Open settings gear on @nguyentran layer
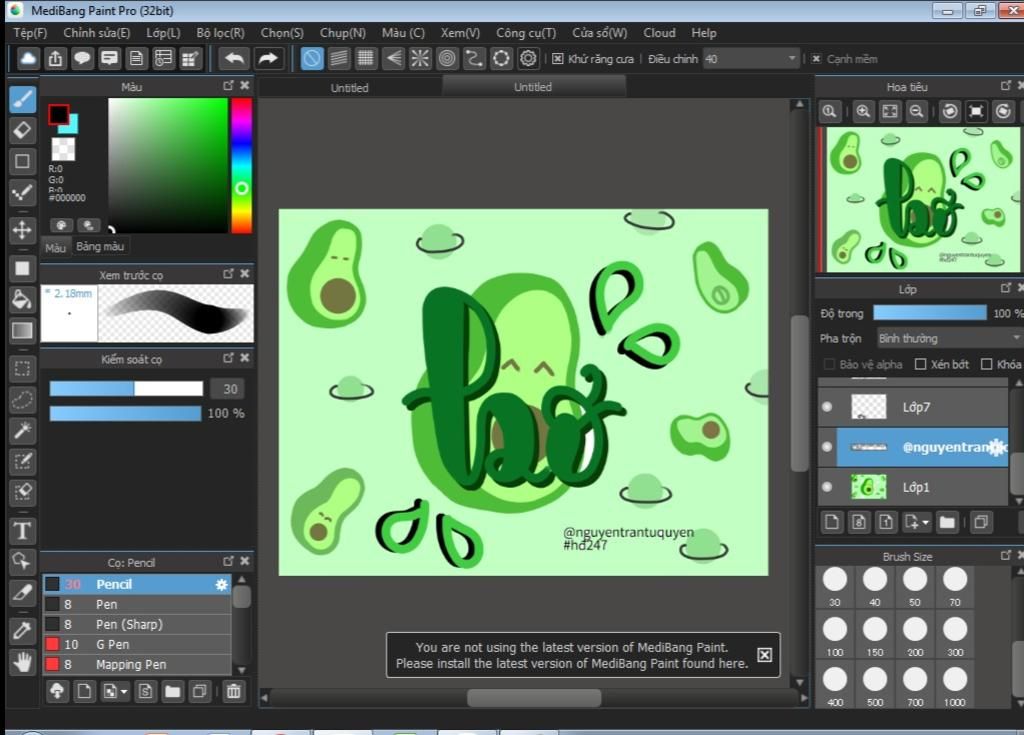 (997, 448)
